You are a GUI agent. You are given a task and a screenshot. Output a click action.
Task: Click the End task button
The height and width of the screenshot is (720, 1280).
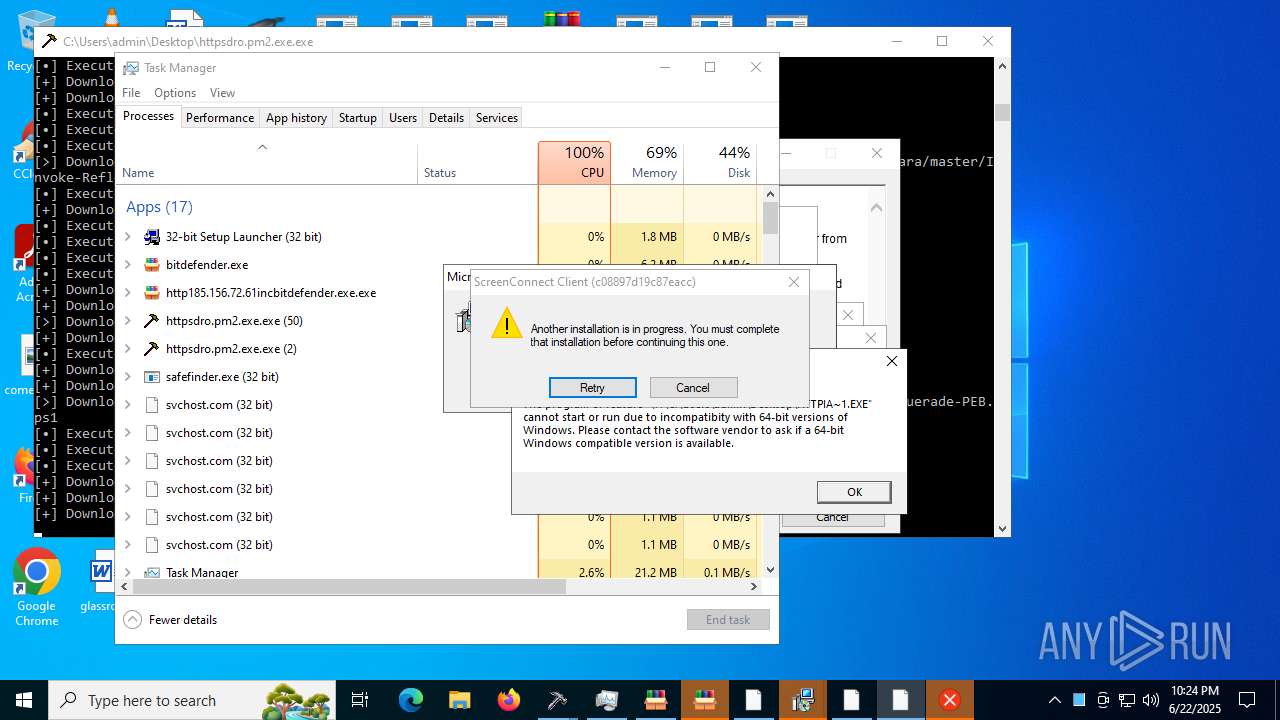pyautogui.click(x=728, y=620)
